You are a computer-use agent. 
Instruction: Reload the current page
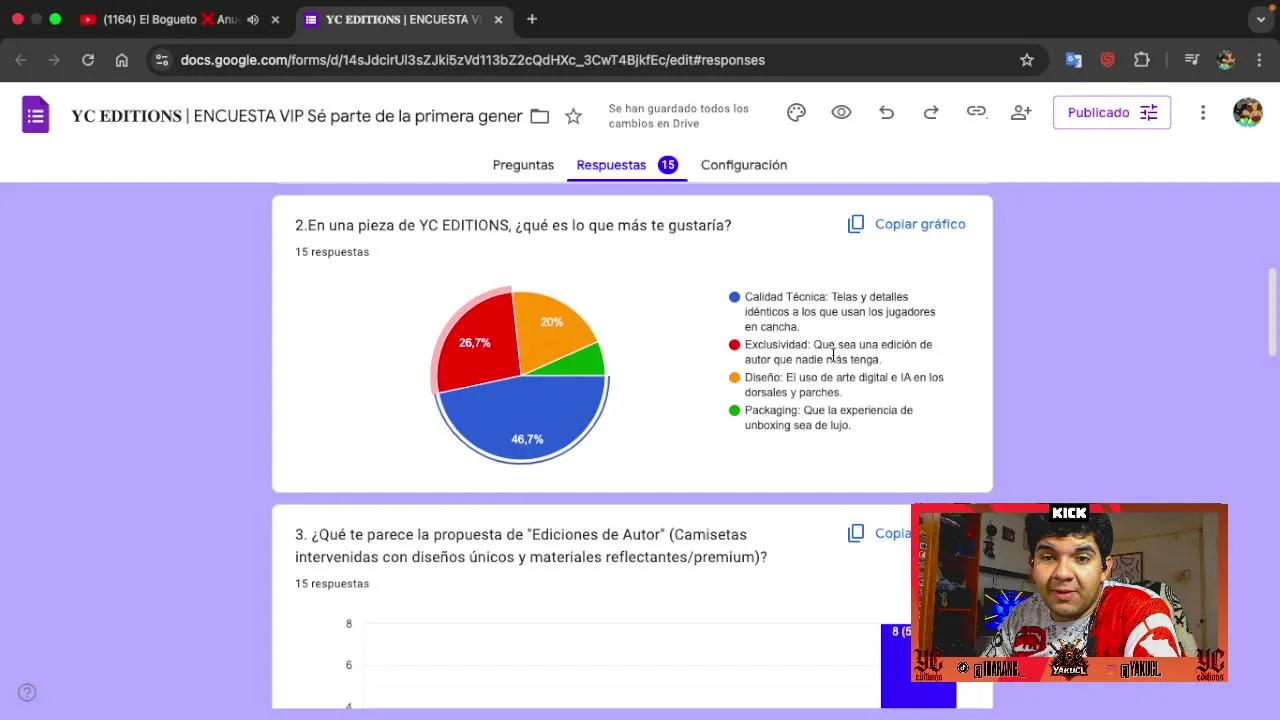pos(88,60)
